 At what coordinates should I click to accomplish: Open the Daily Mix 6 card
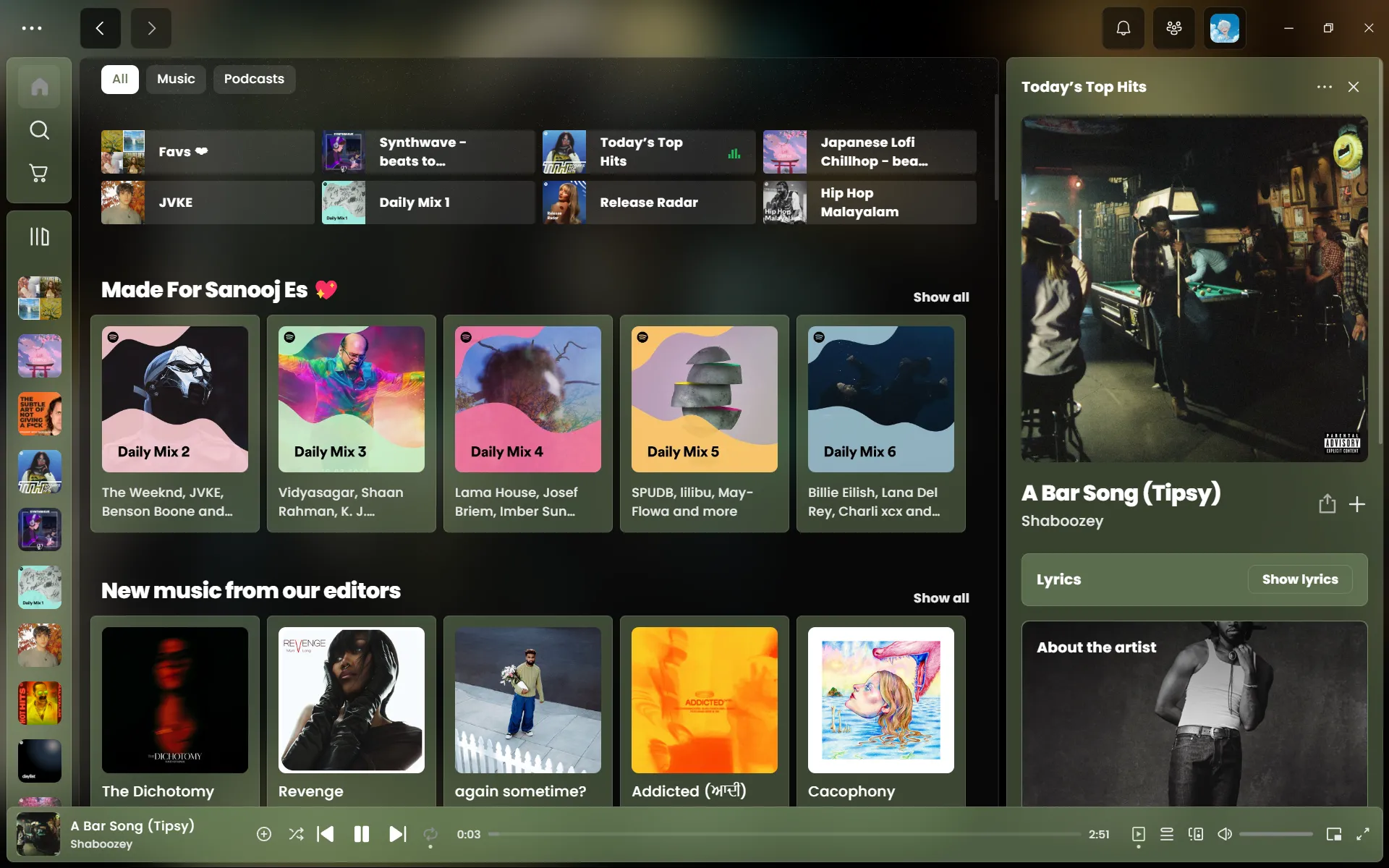click(881, 424)
